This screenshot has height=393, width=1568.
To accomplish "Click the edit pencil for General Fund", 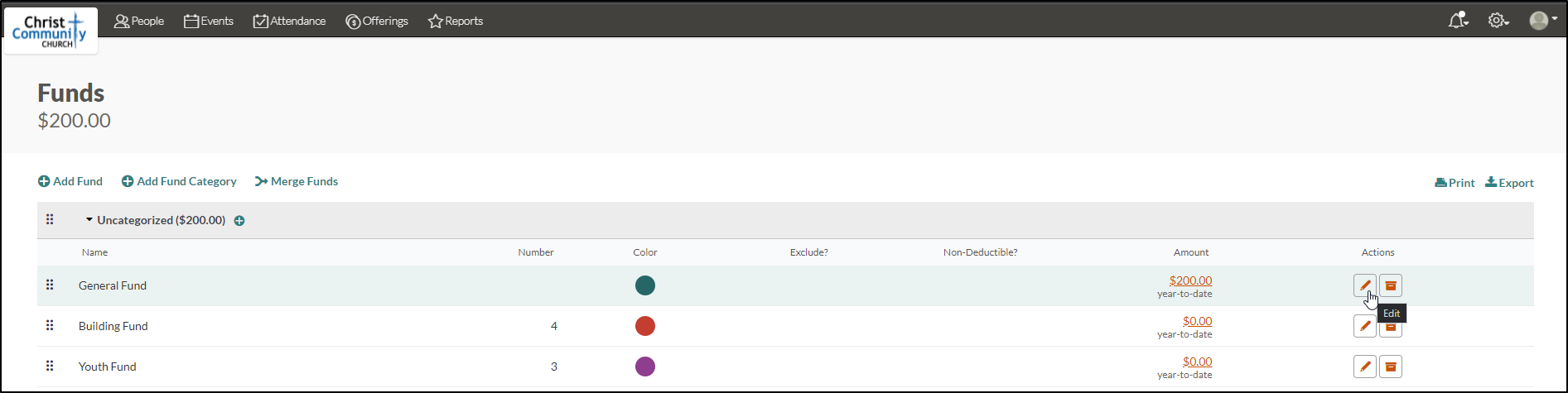I will tap(1364, 285).
